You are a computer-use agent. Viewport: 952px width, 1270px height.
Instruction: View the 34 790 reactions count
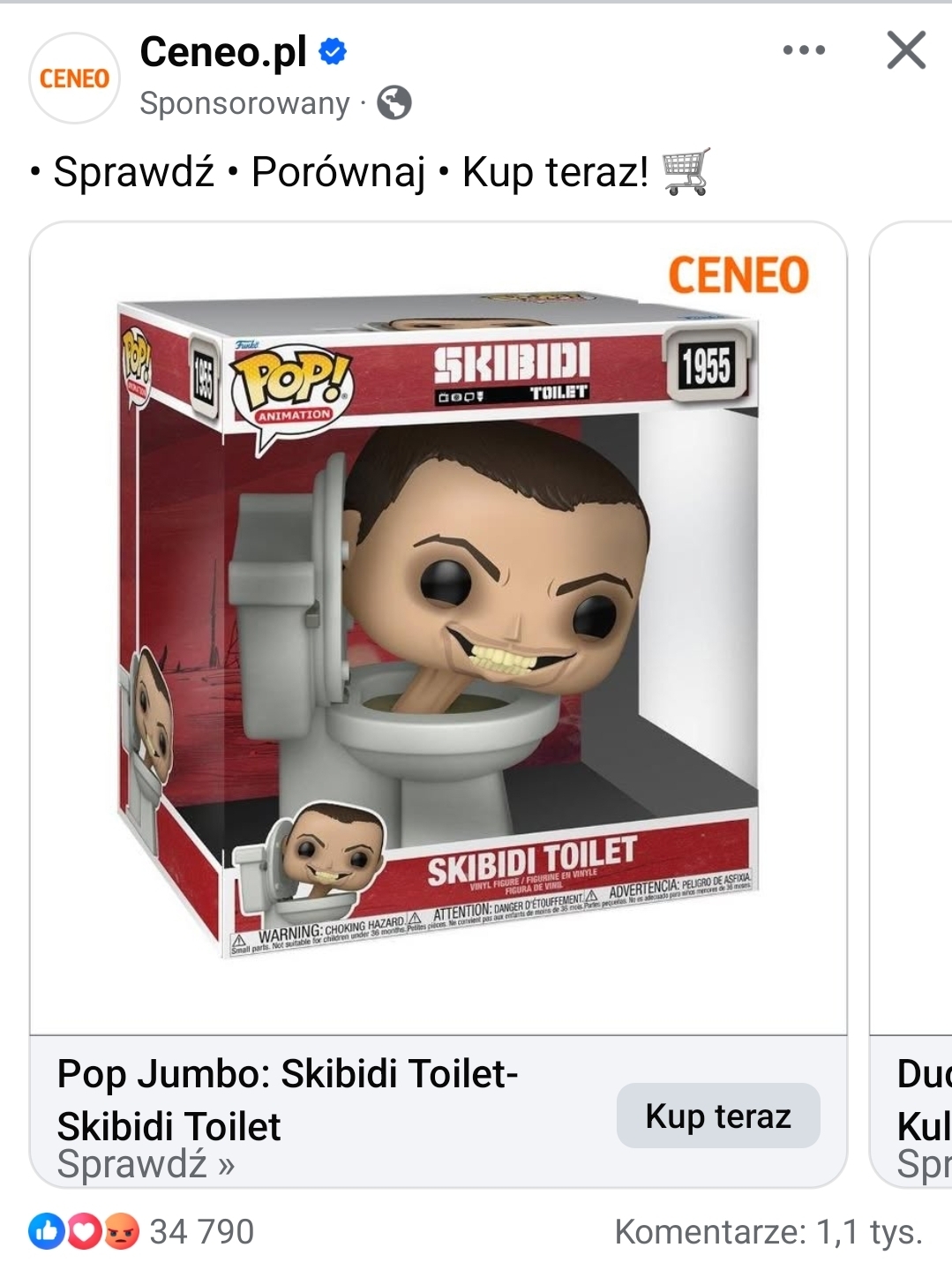coord(202,1231)
